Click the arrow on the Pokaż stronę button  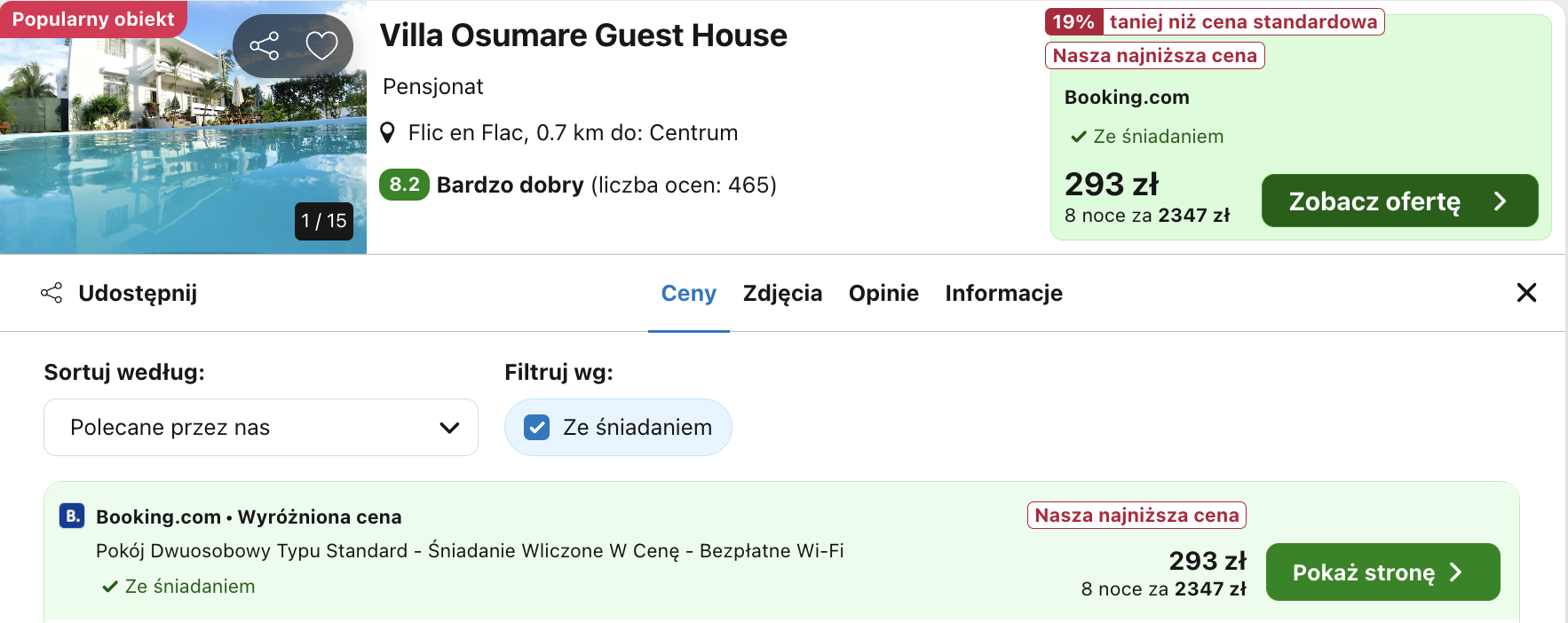[x=1456, y=572]
